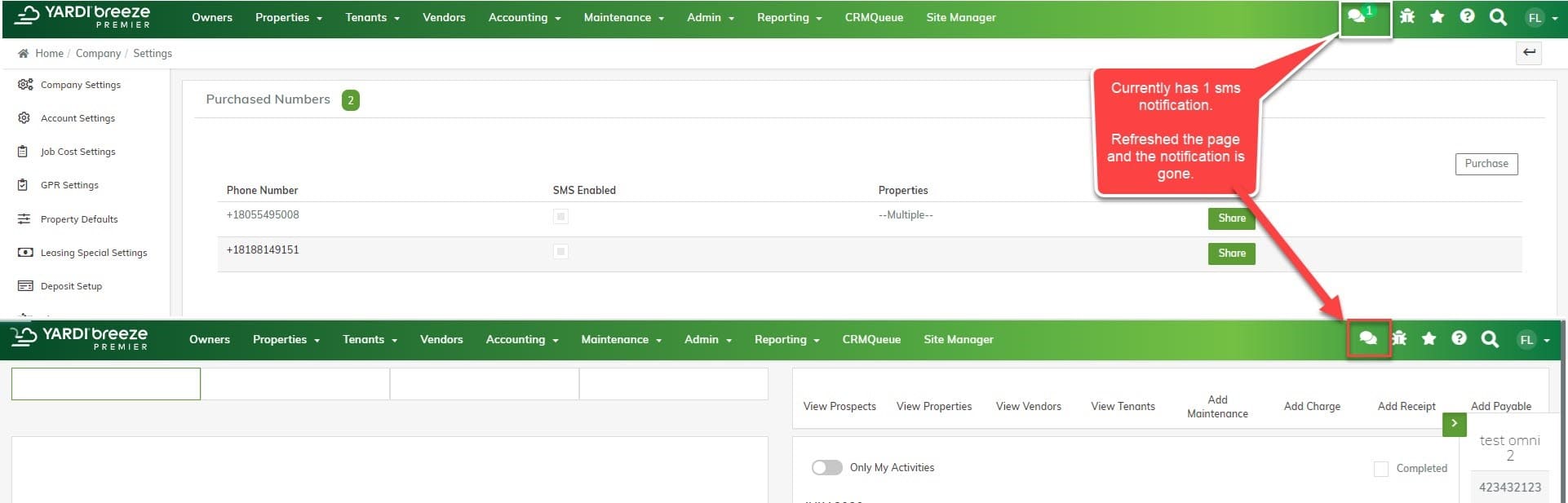Click View Properties shortcut
The height and width of the screenshot is (503, 1568).
tap(934, 406)
